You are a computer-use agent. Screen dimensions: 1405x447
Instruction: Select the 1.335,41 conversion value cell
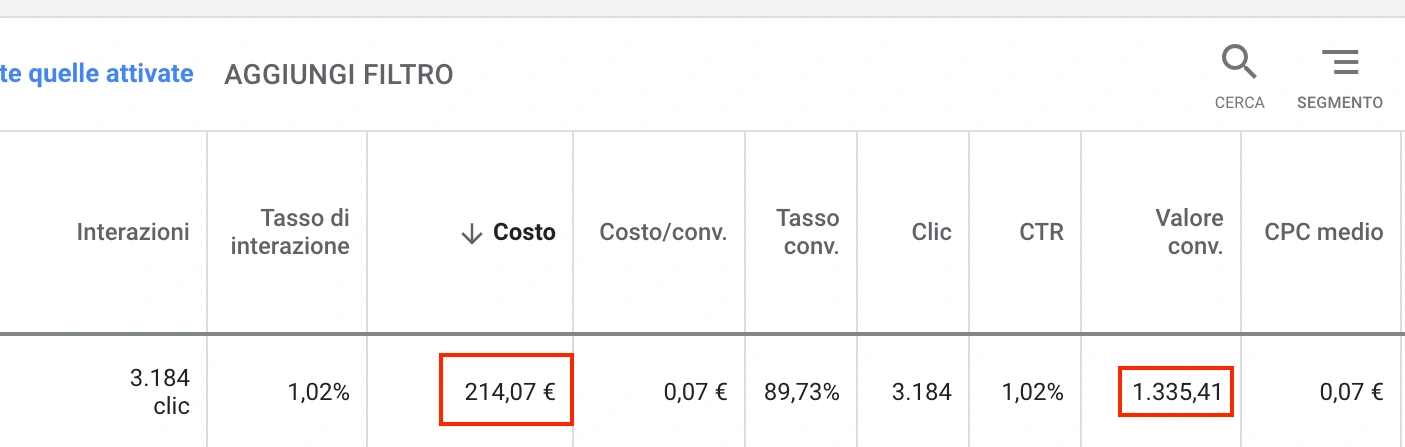[1177, 392]
